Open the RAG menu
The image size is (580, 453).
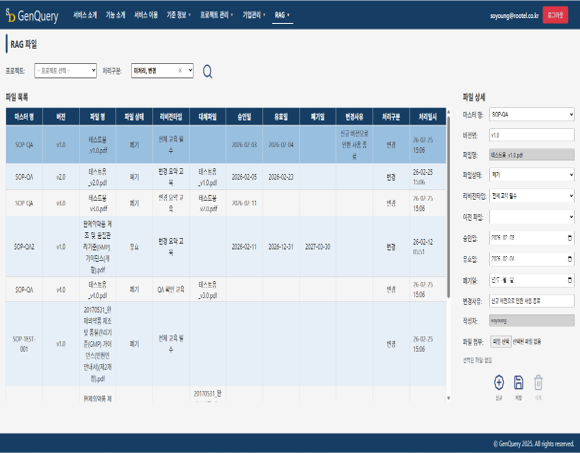282,15
